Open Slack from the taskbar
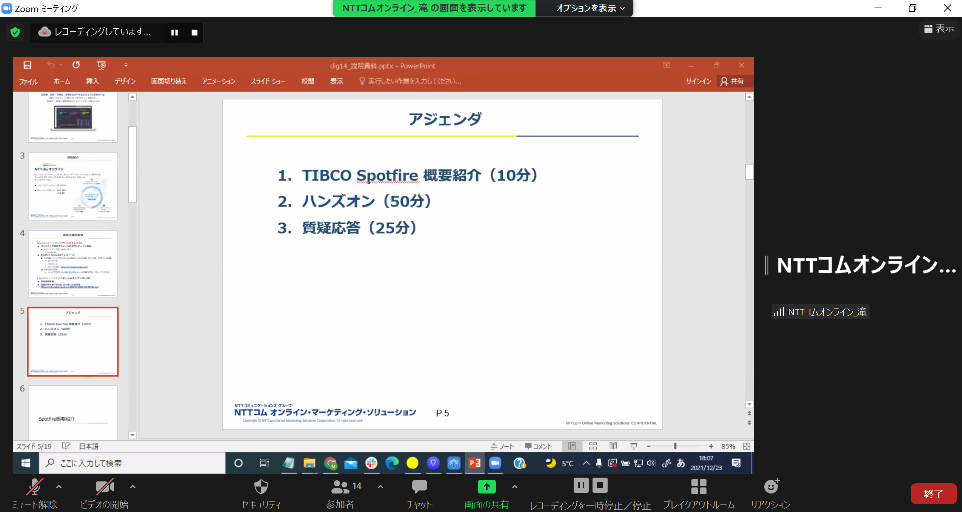 371,463
